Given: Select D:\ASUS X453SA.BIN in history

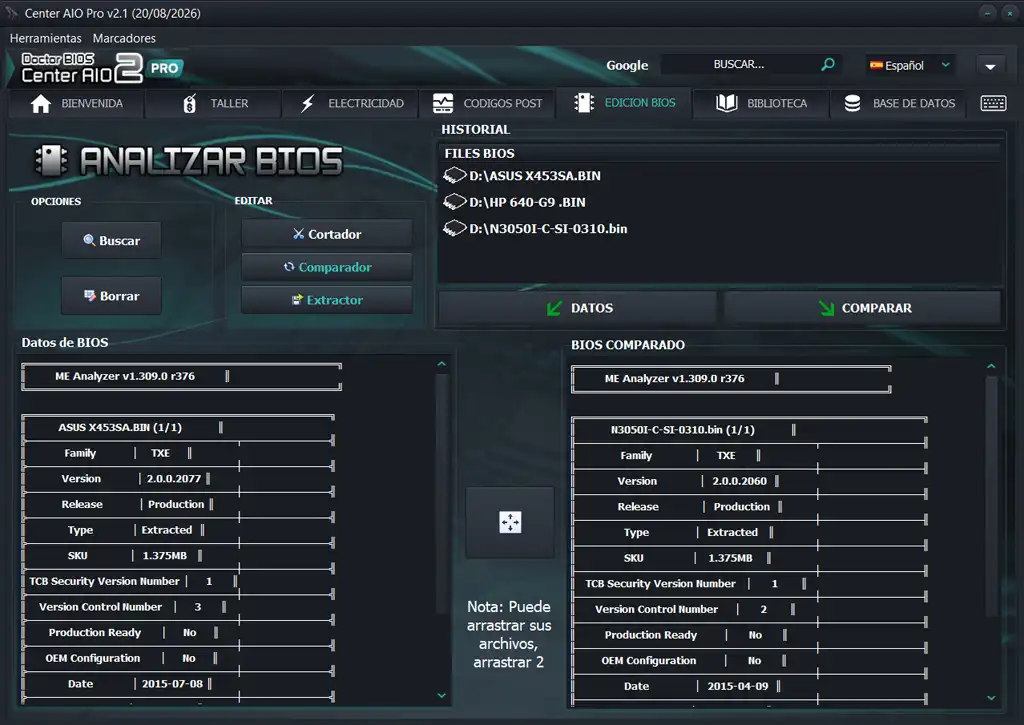Looking at the screenshot, I should [535, 176].
